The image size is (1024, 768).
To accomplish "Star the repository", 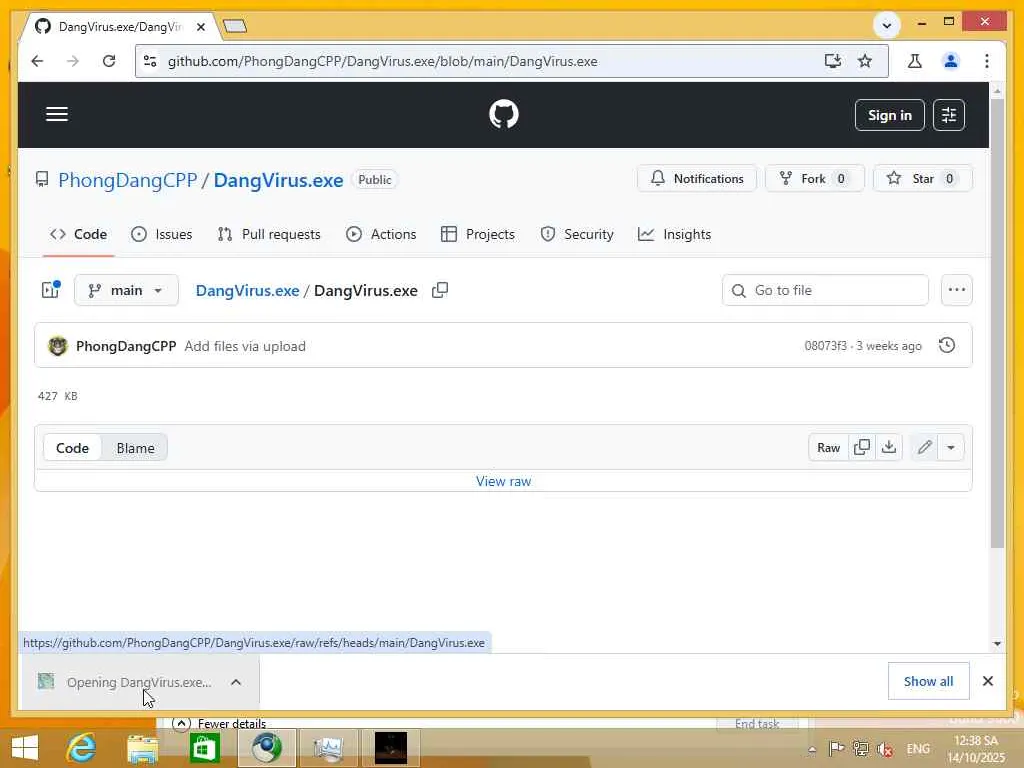I will coord(922,178).
